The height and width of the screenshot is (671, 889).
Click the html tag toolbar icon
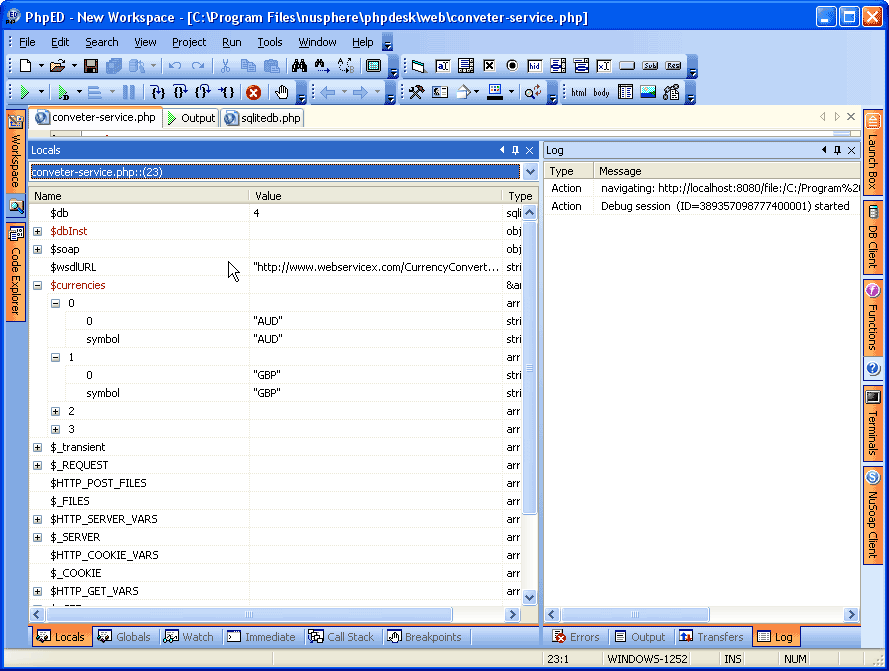(x=579, y=92)
